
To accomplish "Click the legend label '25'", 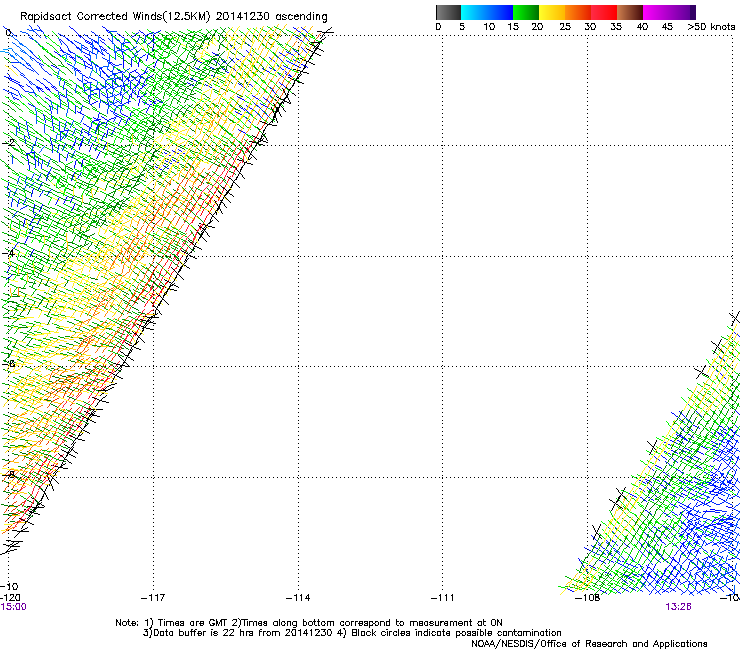I will [x=565, y=27].
